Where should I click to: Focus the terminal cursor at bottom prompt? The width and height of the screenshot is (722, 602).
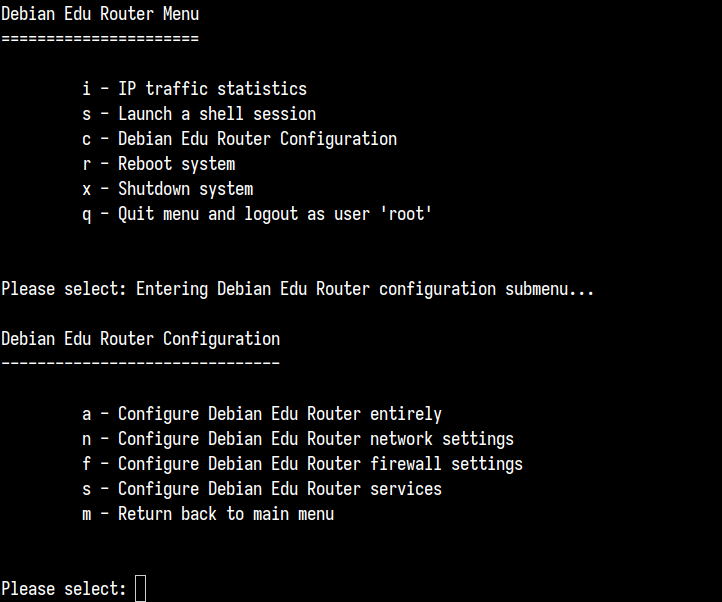(x=140, y=589)
